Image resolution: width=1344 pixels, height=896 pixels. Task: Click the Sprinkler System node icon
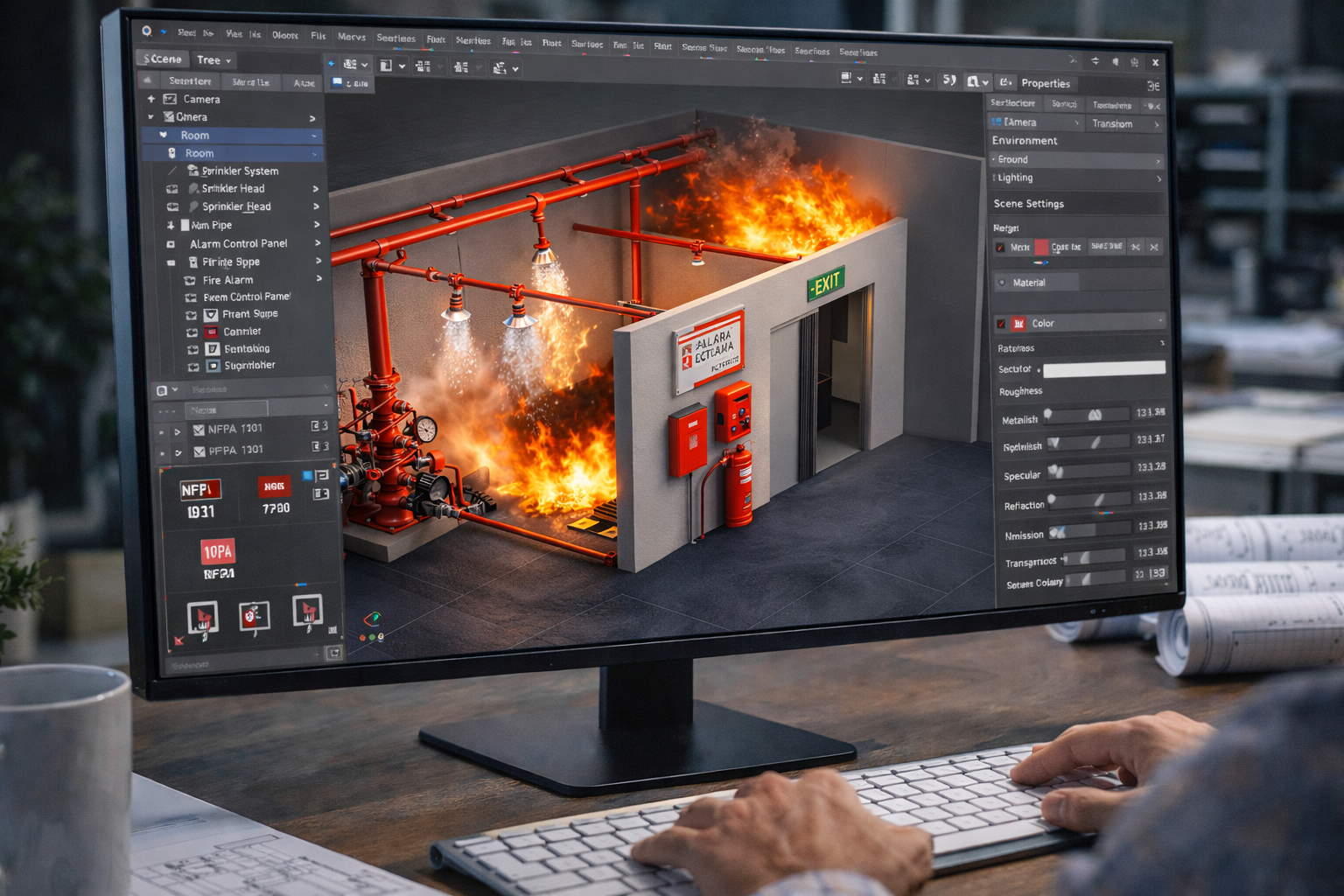(x=192, y=171)
